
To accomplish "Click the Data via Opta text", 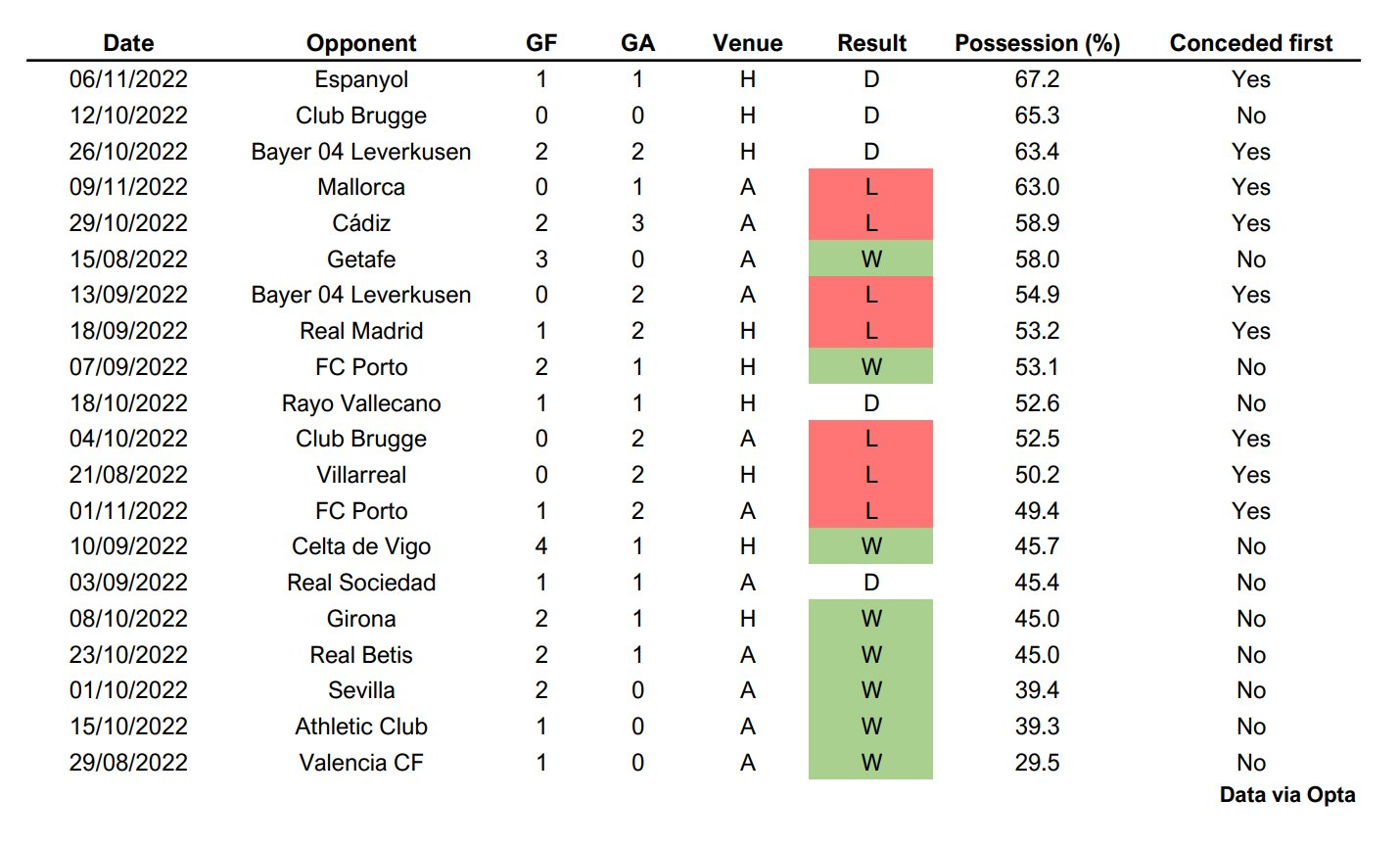I will tap(1286, 795).
